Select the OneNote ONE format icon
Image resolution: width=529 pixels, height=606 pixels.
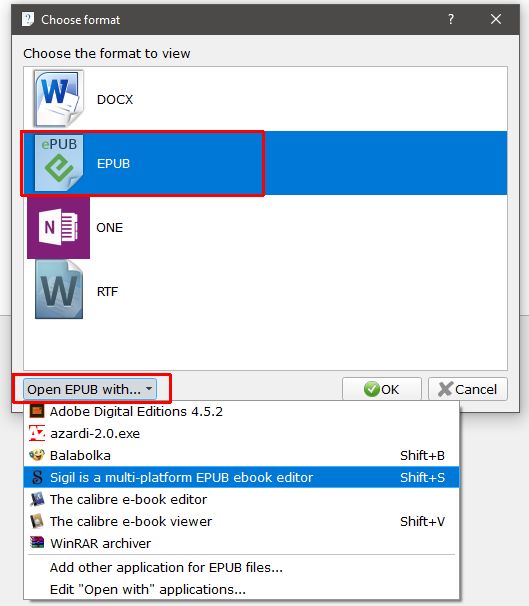pos(58,228)
